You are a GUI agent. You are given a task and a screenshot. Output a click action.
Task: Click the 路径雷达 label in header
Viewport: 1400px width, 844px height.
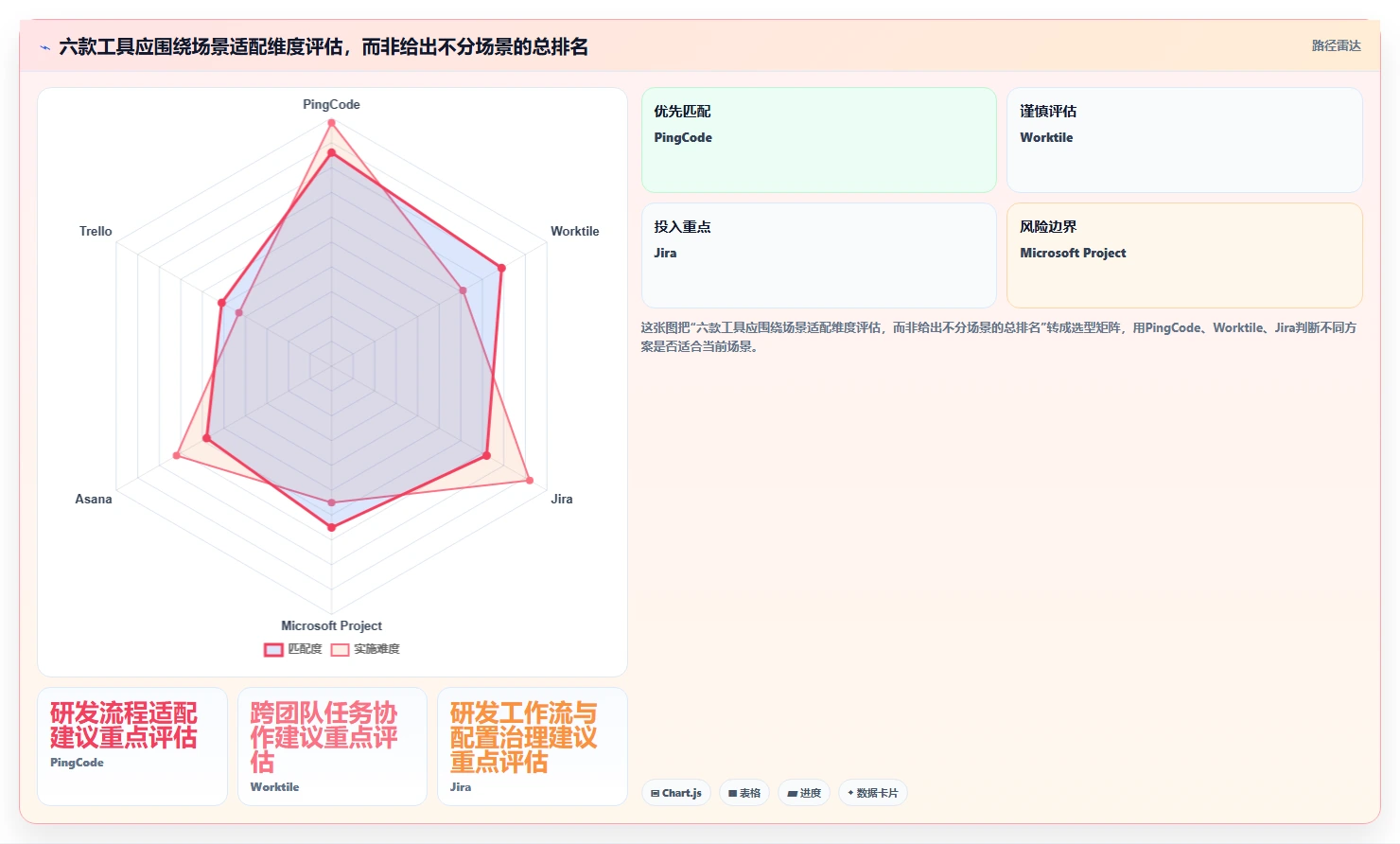pos(1336,45)
